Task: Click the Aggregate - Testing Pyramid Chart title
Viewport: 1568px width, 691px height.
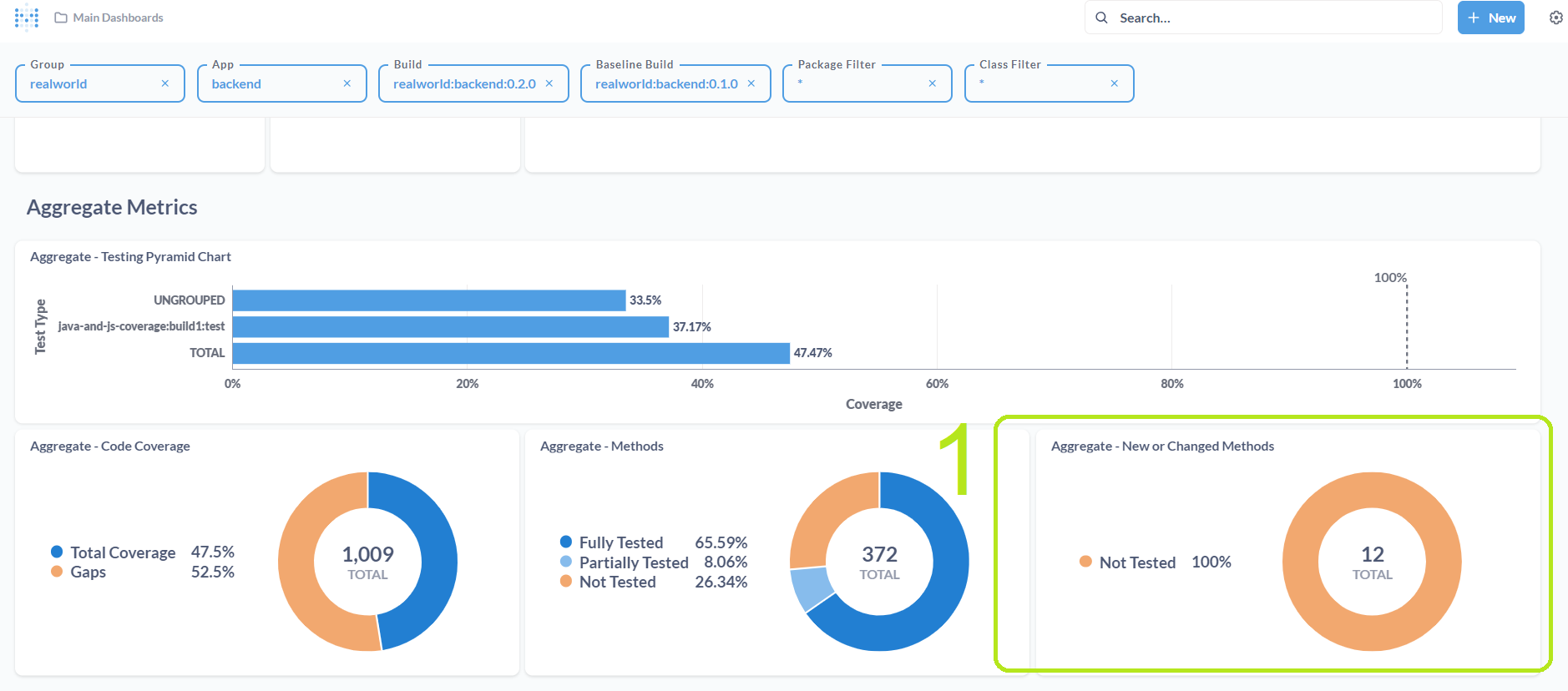Action: coord(130,257)
